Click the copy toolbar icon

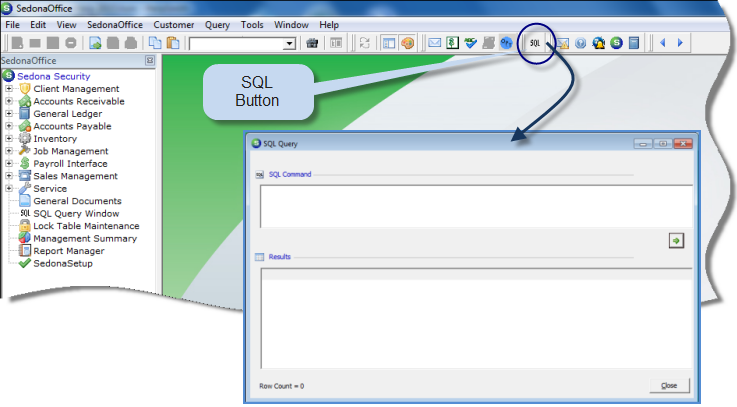tap(155, 43)
